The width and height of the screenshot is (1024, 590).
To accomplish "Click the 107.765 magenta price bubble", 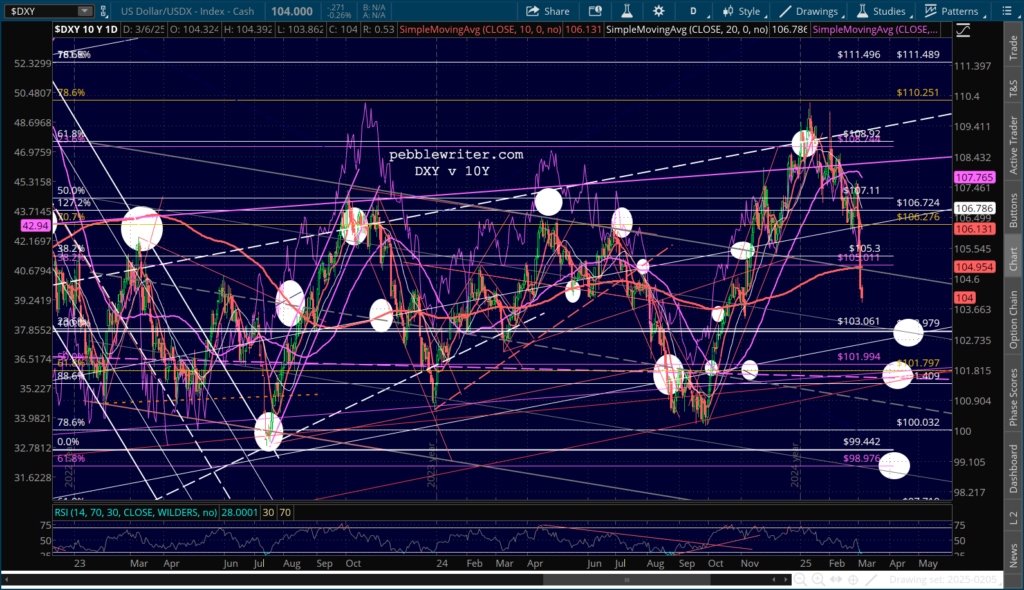I will pyautogui.click(x=974, y=177).
